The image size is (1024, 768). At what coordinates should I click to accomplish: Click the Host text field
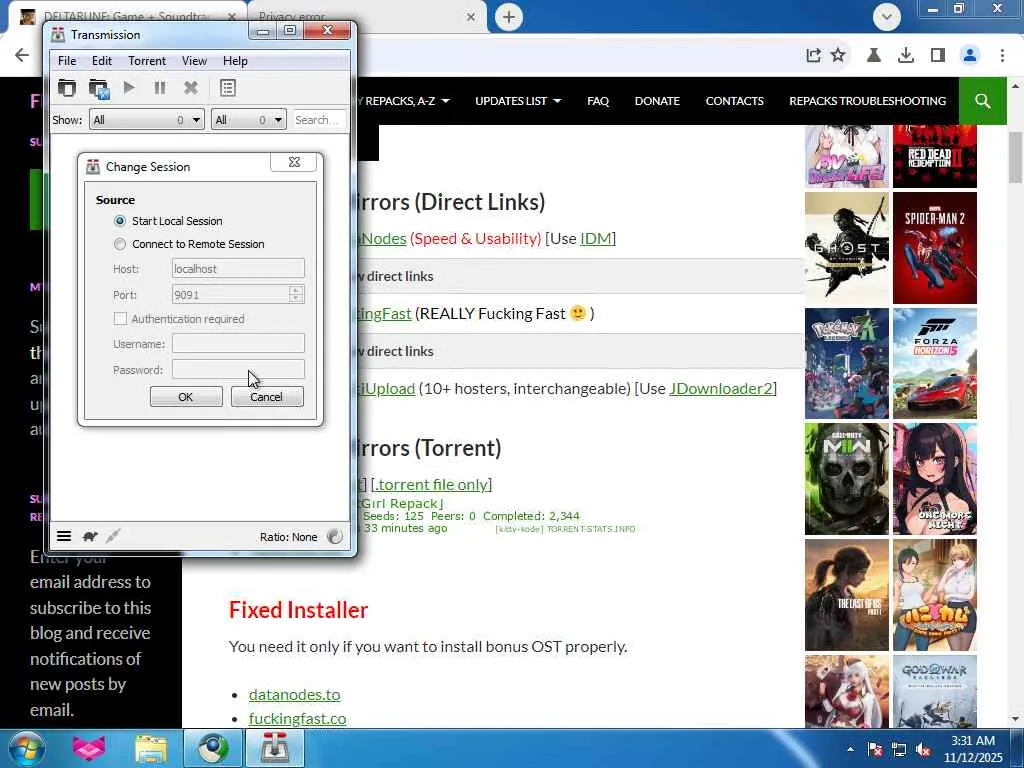click(x=238, y=268)
